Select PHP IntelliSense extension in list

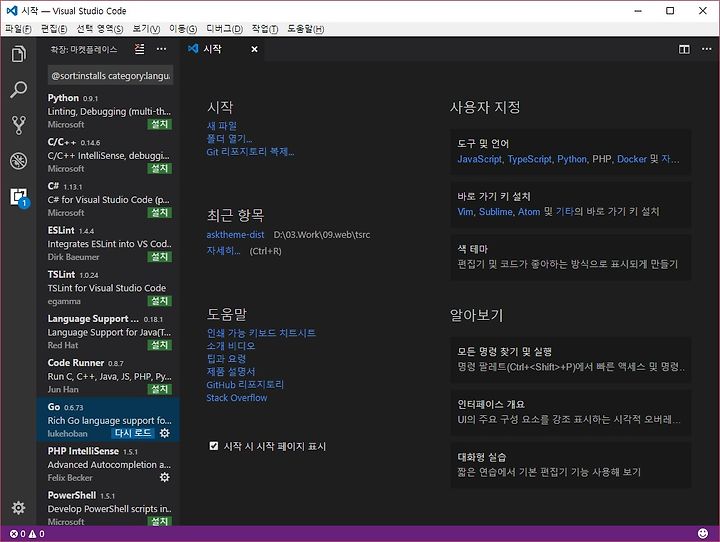pyautogui.click(x=108, y=464)
